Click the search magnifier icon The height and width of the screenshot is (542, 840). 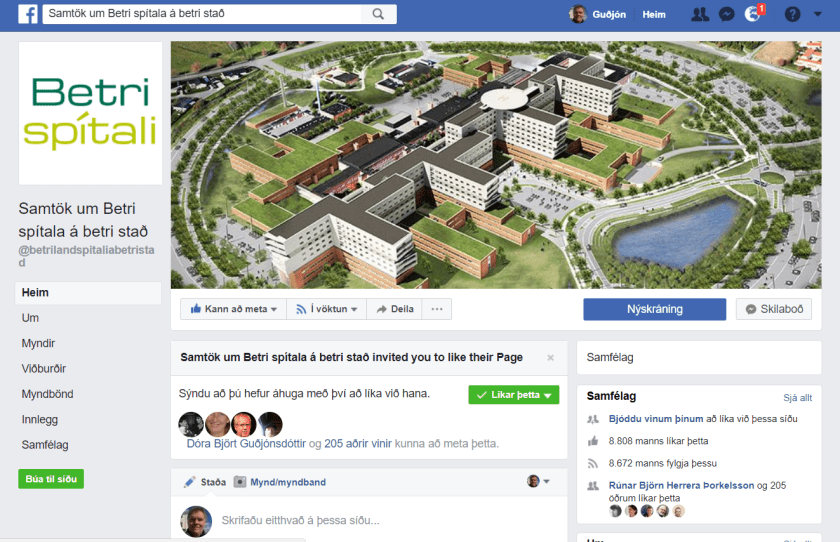(378, 14)
